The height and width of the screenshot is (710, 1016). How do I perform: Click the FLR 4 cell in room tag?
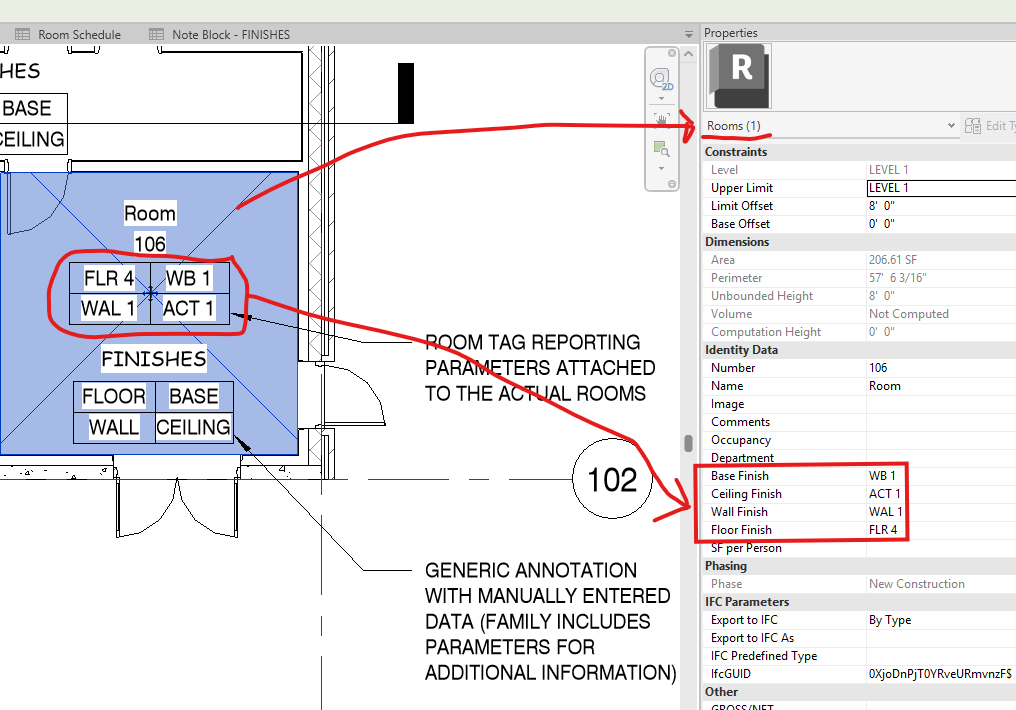click(x=110, y=278)
